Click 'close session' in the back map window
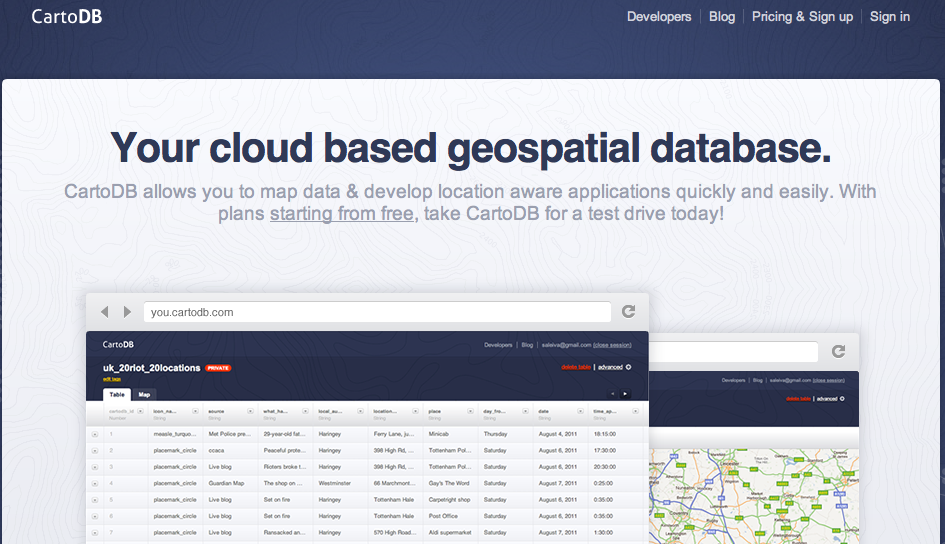The height and width of the screenshot is (544, 945). coord(829,380)
